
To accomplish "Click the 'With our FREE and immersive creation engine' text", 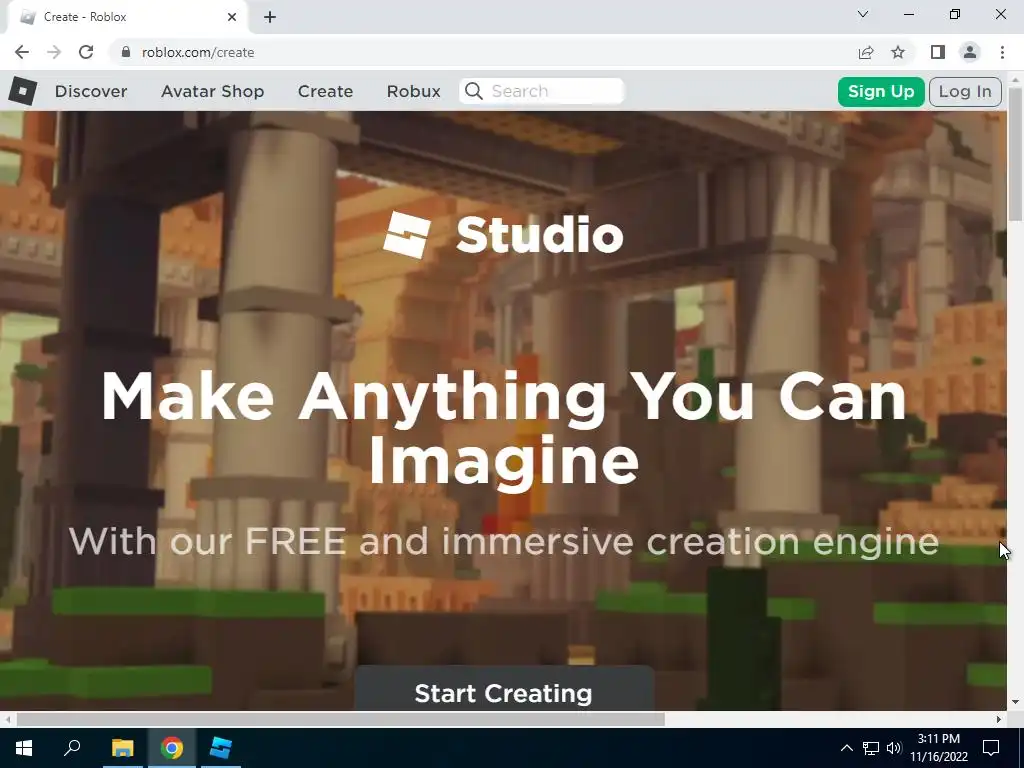I will point(504,541).
